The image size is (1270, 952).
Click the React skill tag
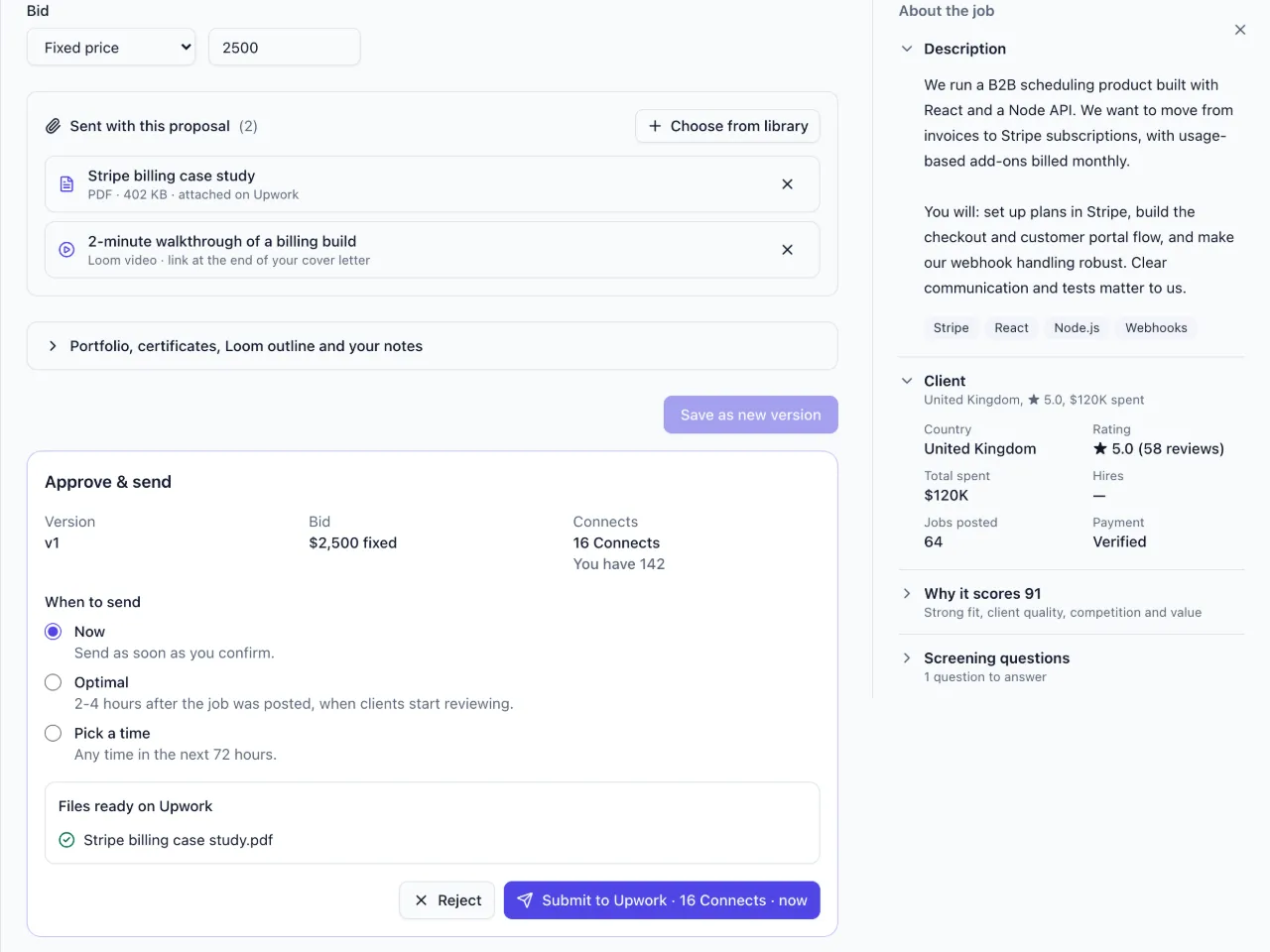pyautogui.click(x=1012, y=328)
